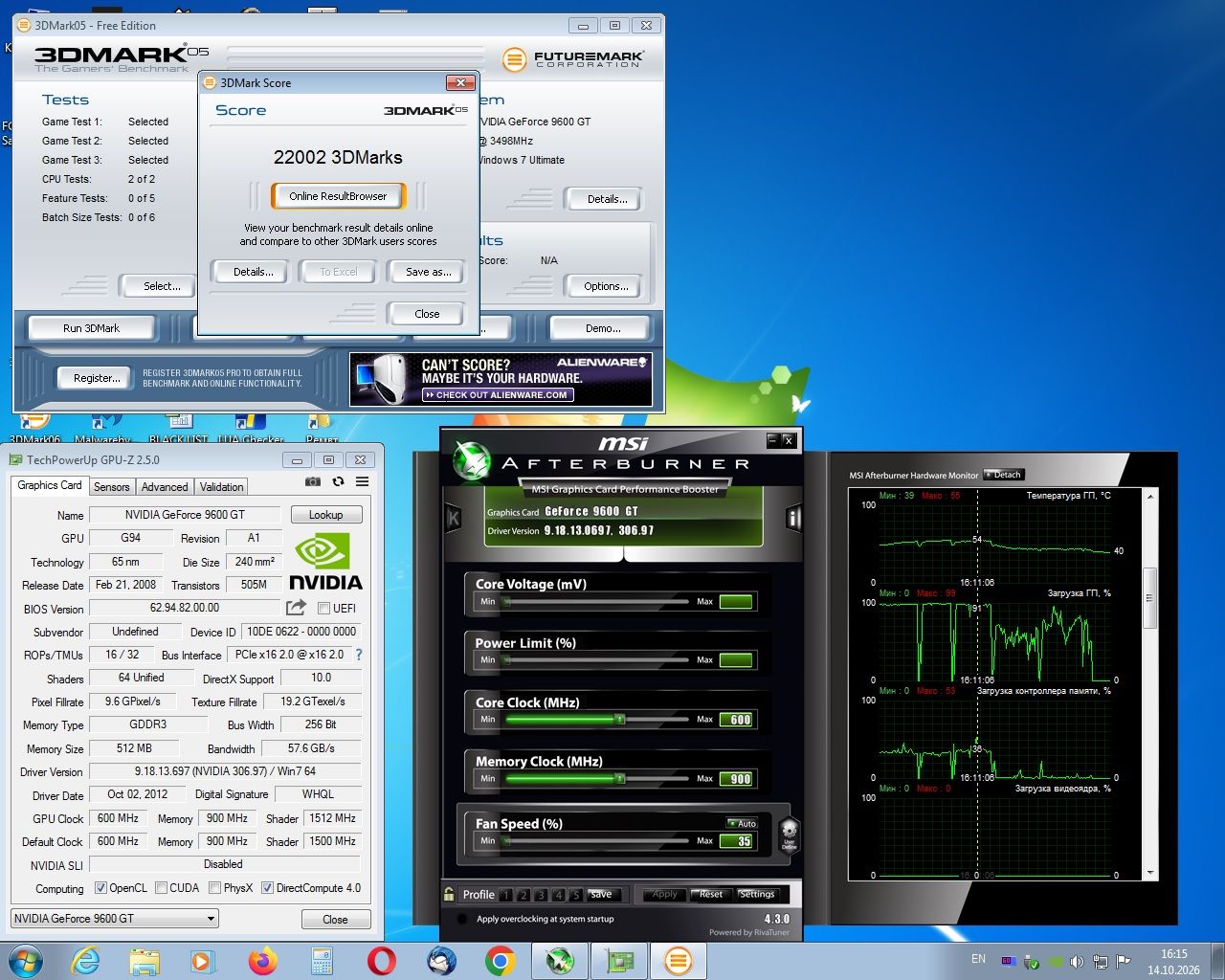Click the Detach button on Hardware Monitor

tap(1004, 475)
